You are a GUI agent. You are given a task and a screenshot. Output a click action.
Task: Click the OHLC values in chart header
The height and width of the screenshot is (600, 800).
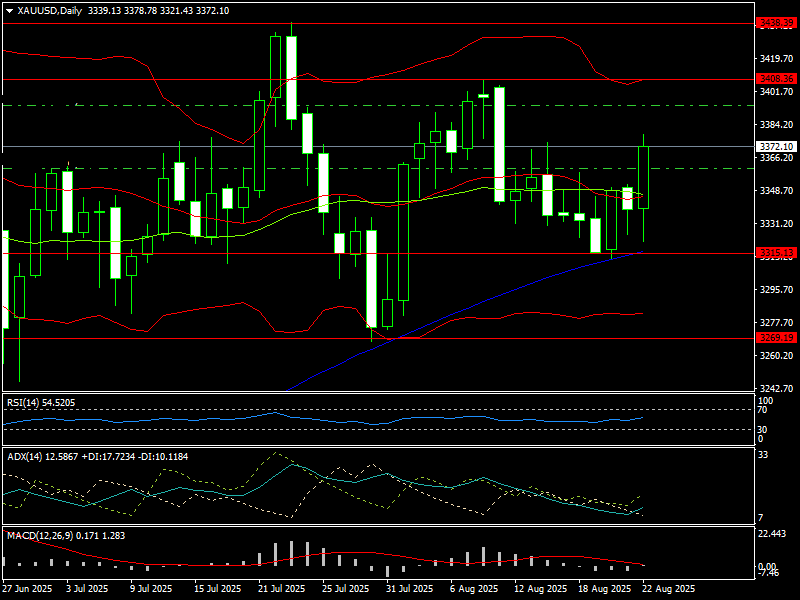(158, 11)
